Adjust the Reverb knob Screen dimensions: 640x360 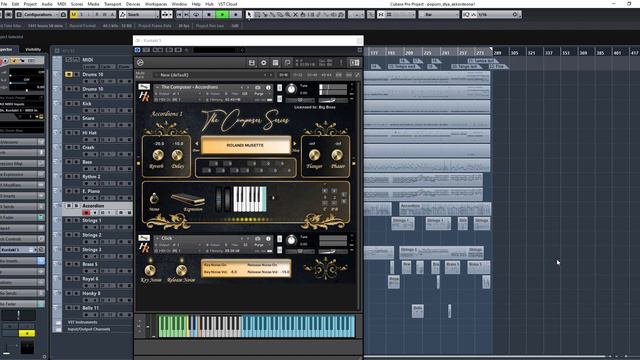click(x=158, y=155)
